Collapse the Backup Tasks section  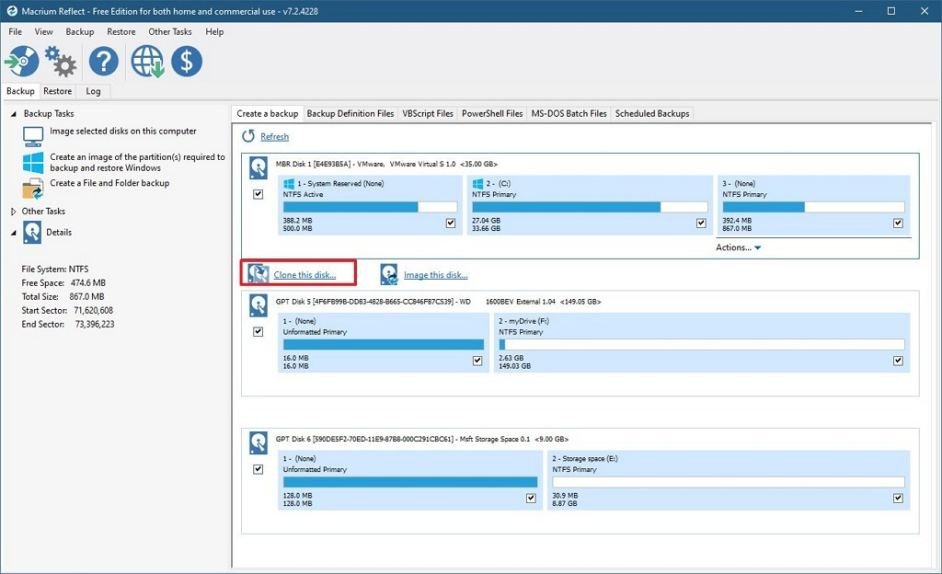13,114
